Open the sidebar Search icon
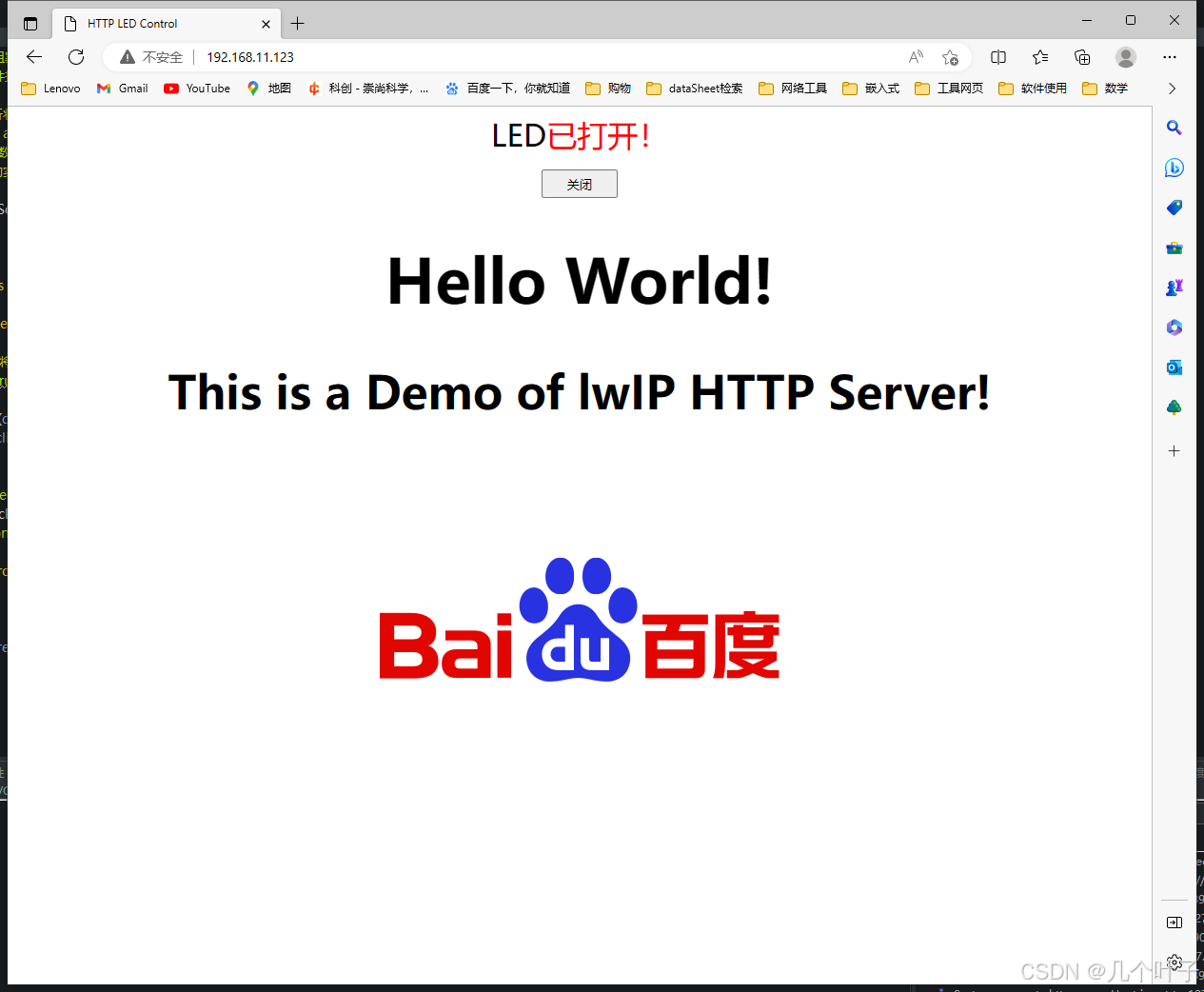Viewport: 1204px width, 992px height. pos(1174,128)
